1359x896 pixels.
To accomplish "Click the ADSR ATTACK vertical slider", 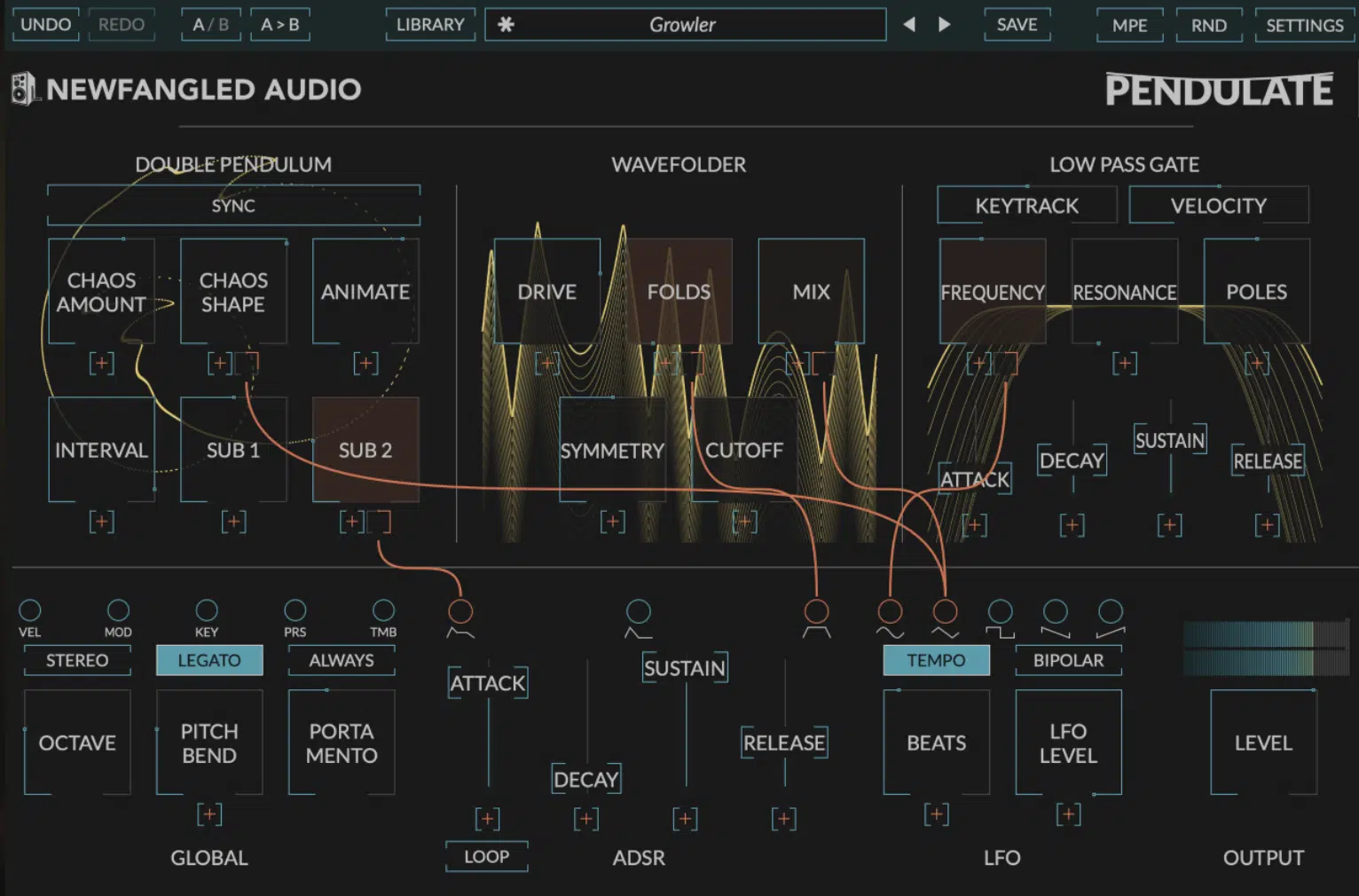I will (488, 683).
